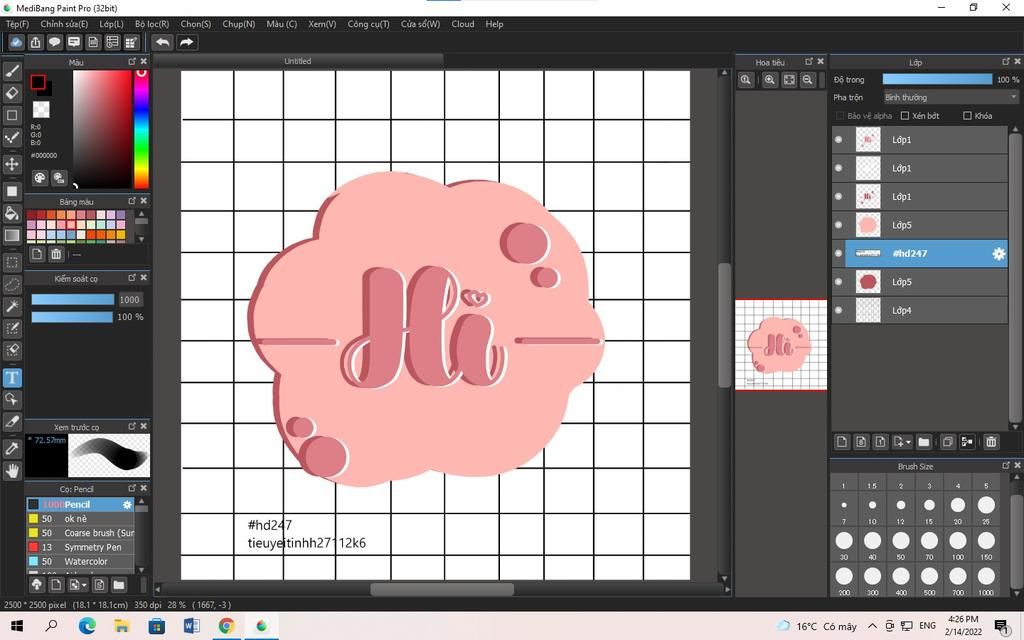Choose the 'ok nè' brush
Image resolution: width=1024 pixels, height=640 pixels.
point(80,519)
